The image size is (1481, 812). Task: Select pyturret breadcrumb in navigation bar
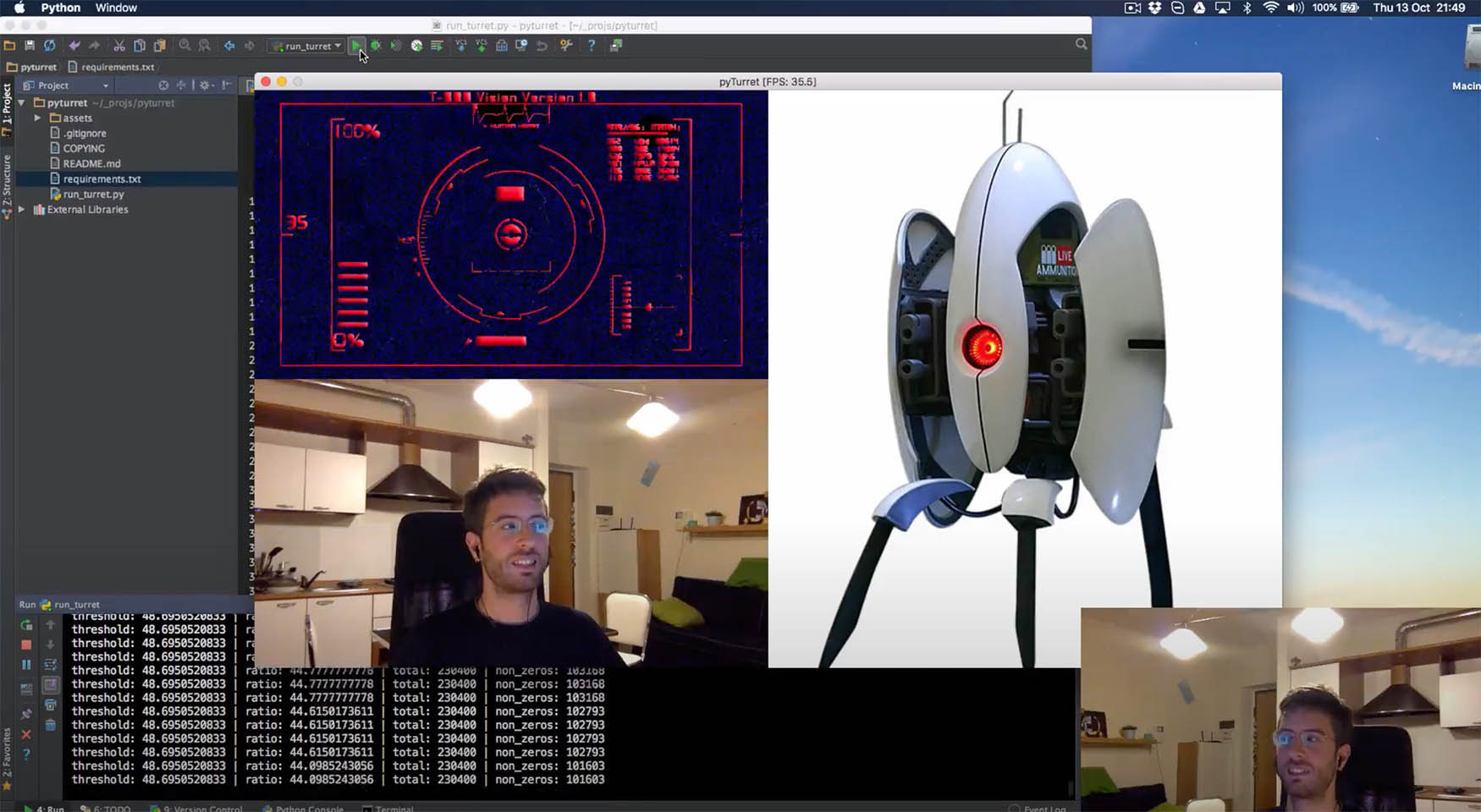pos(31,67)
